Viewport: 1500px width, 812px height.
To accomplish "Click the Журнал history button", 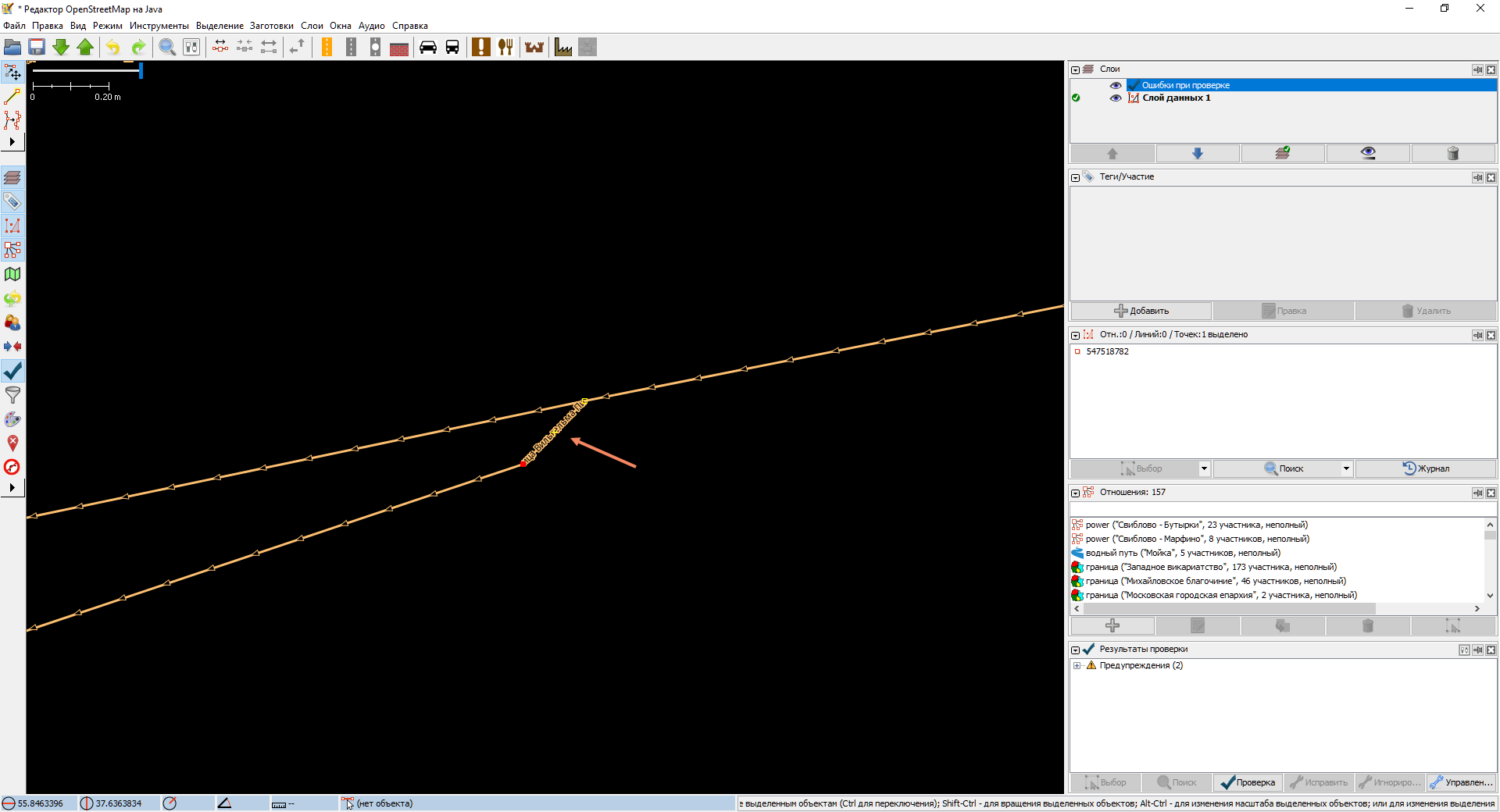I will coord(1426,468).
